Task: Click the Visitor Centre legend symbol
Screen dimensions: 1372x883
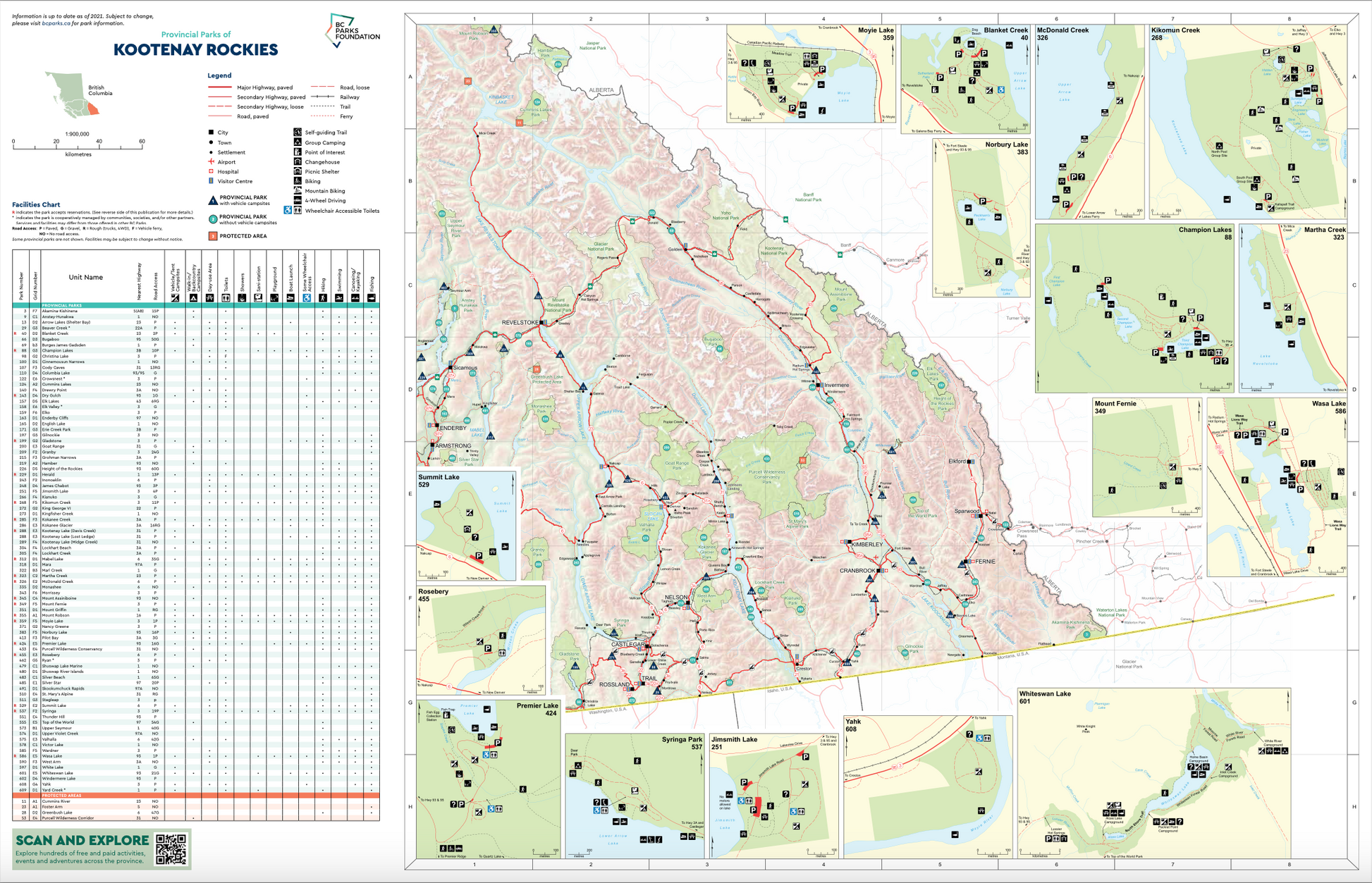Action: click(x=211, y=181)
